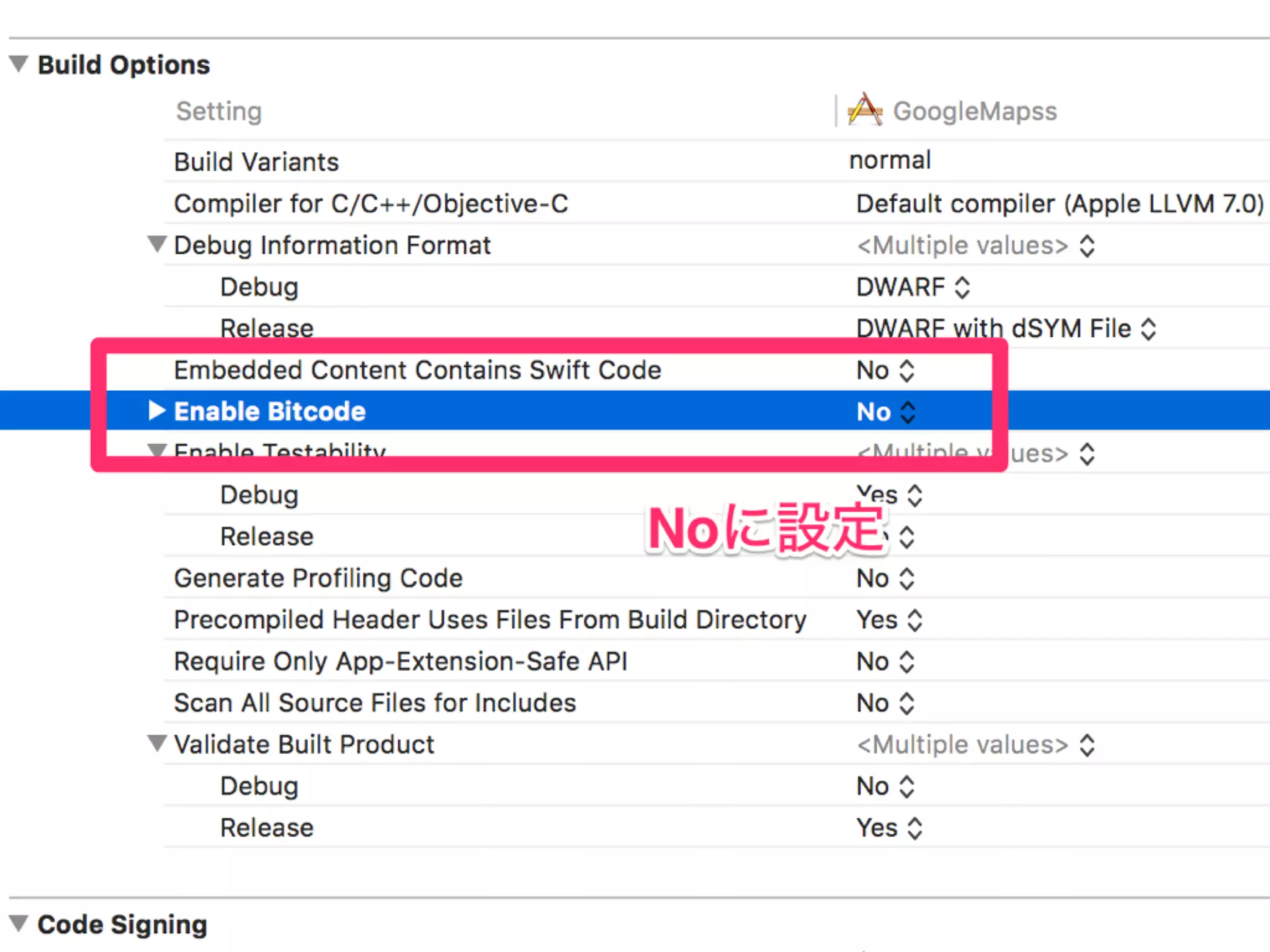Collapse Validate Built Product setting

[158, 743]
